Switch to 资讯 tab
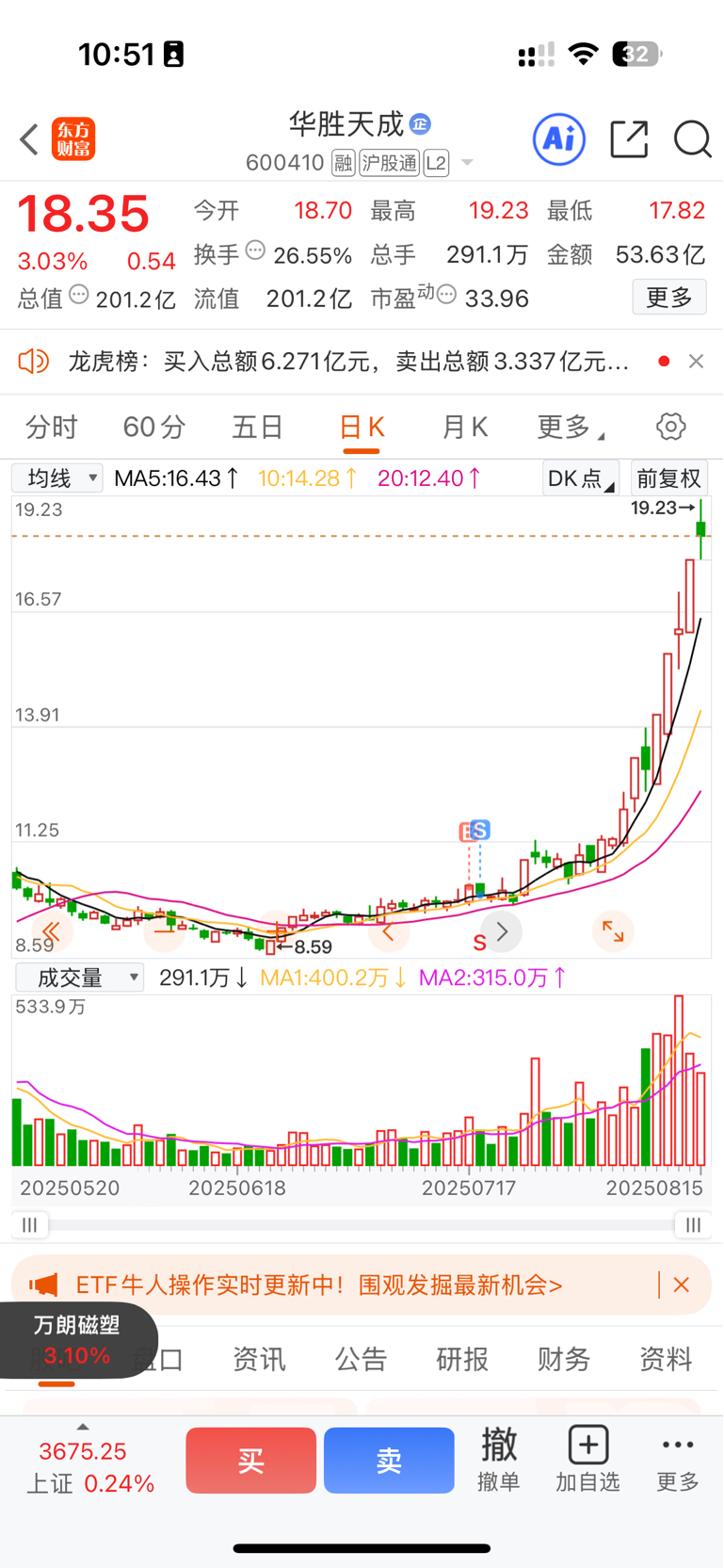The image size is (724, 1568). point(259,1359)
